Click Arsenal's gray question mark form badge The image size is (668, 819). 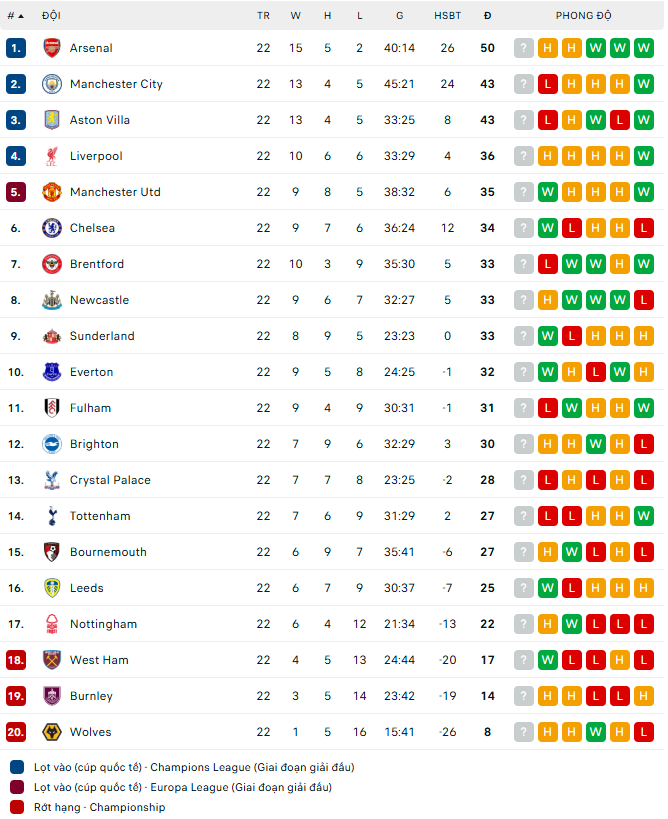pos(524,48)
